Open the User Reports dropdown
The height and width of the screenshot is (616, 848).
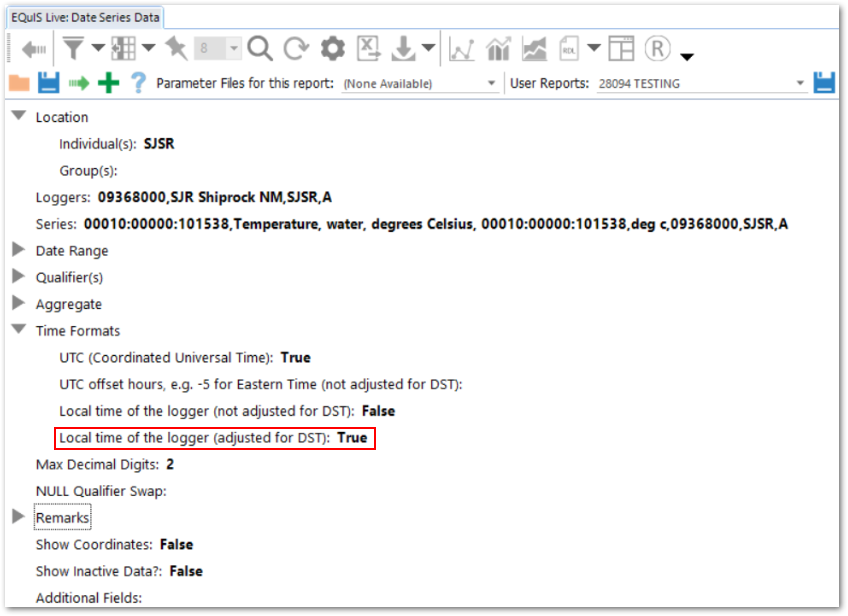(x=800, y=84)
